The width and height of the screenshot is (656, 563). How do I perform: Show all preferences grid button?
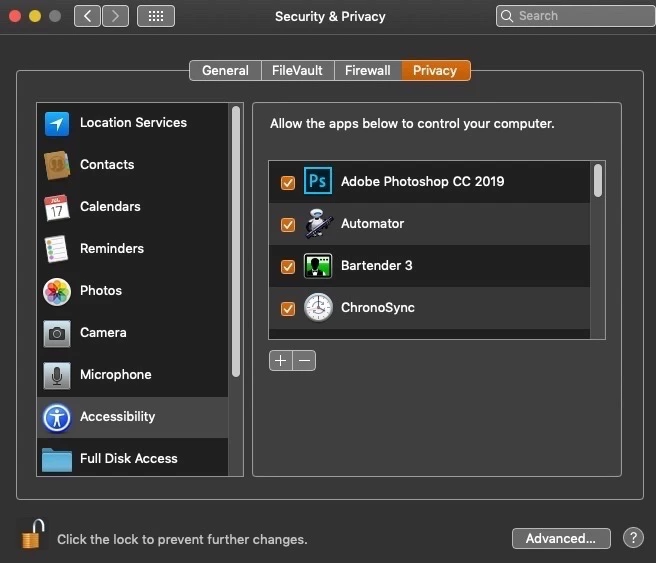156,16
